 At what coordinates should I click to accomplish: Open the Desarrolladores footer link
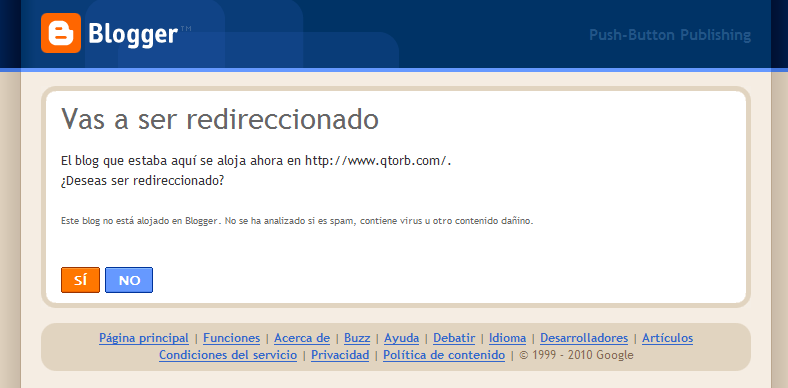584,338
